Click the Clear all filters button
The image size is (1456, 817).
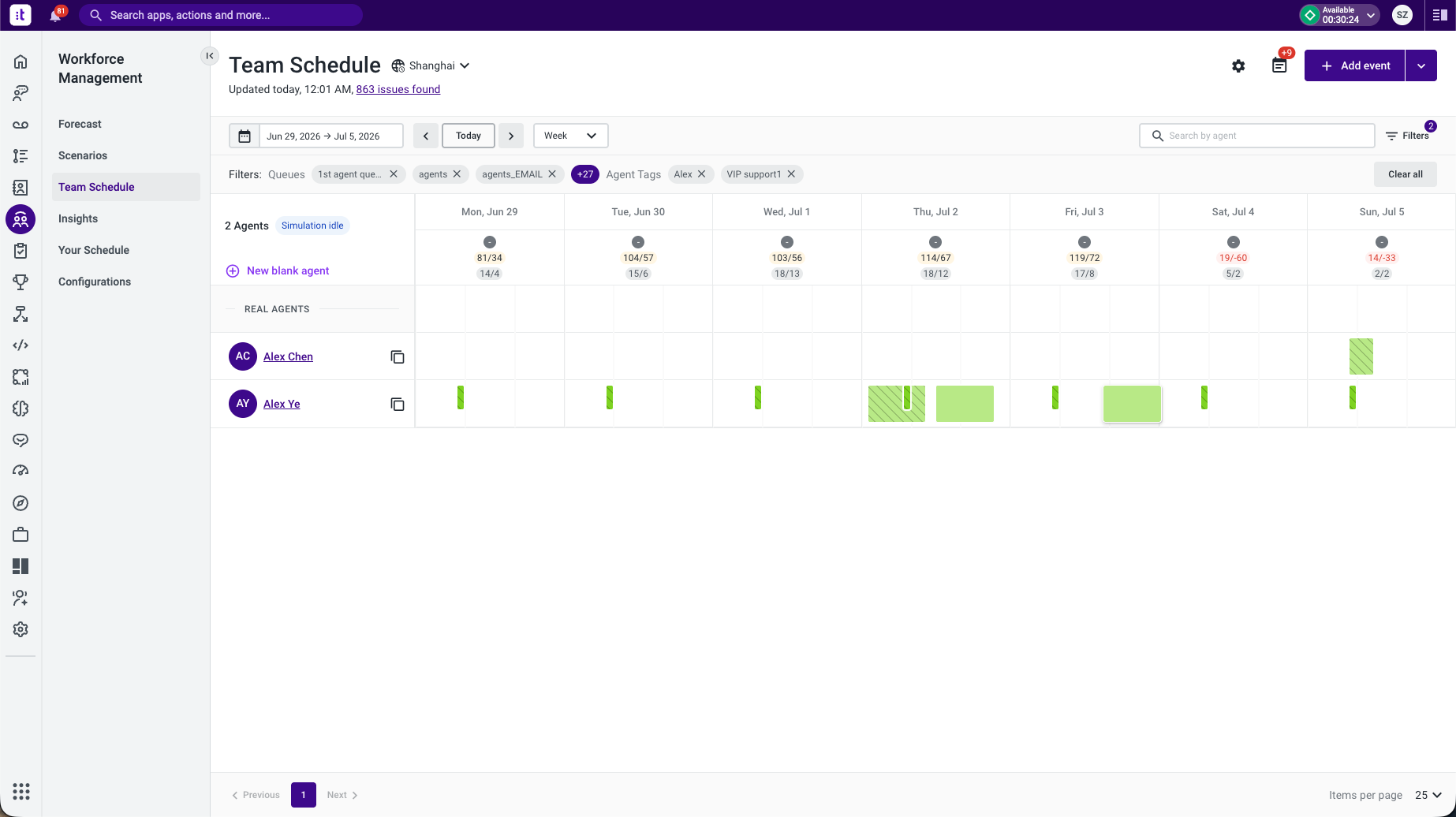[1406, 174]
